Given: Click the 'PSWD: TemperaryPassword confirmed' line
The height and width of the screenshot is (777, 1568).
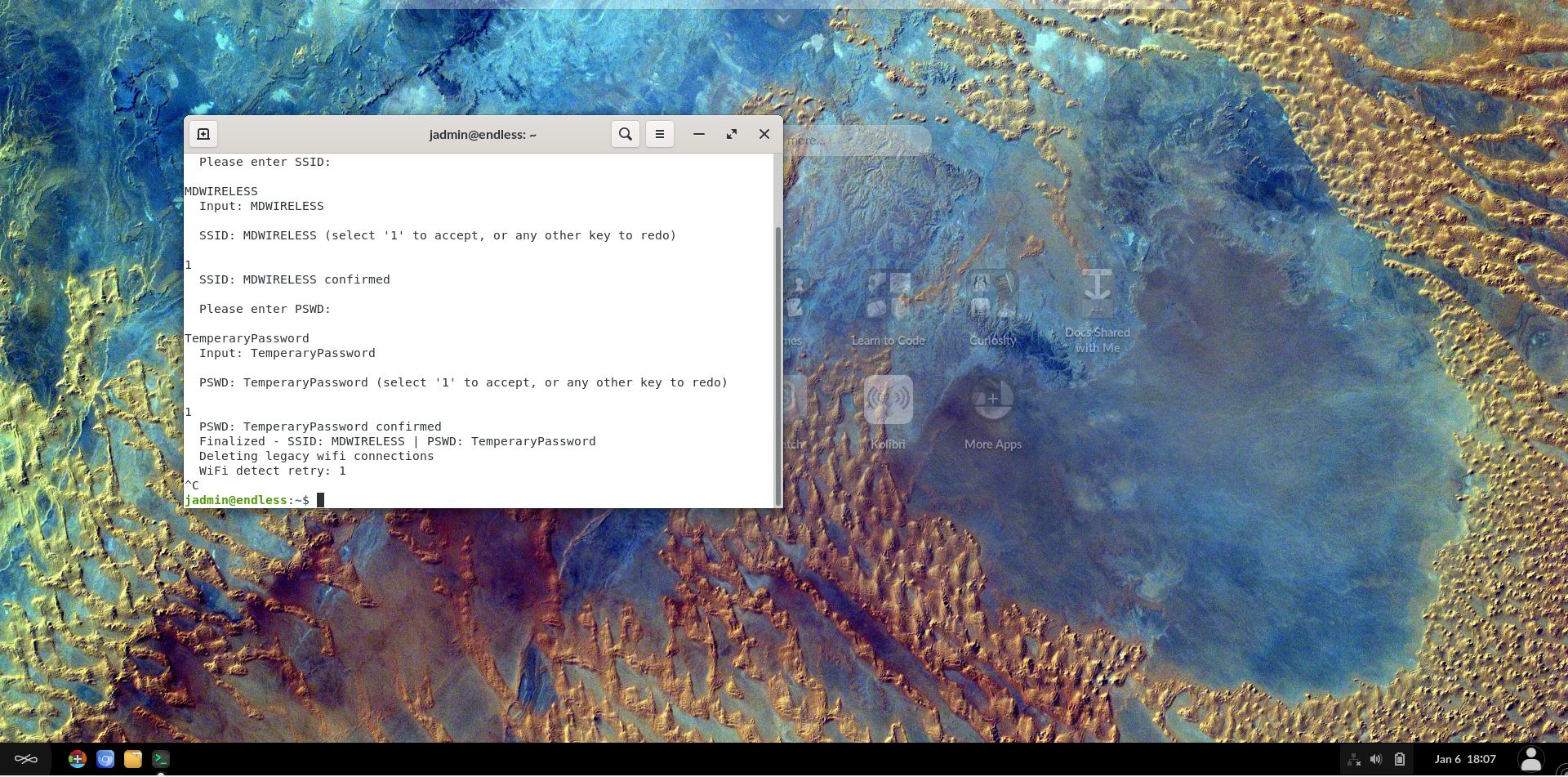Looking at the screenshot, I should (320, 426).
